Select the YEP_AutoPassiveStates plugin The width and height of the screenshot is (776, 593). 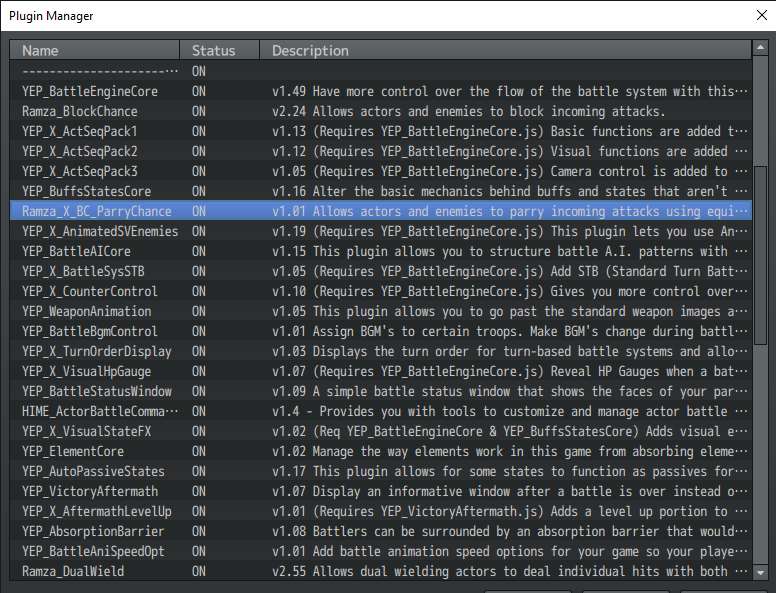[x=381, y=471]
